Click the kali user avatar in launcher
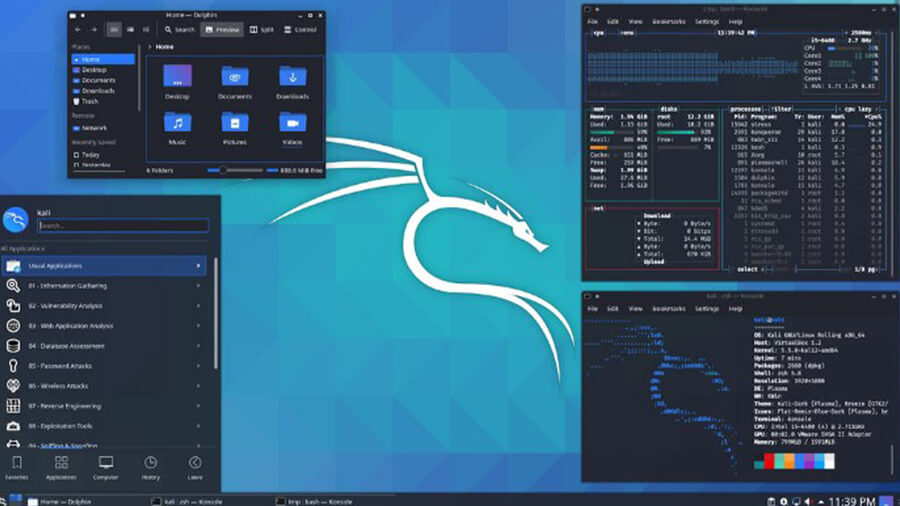 (x=15, y=220)
